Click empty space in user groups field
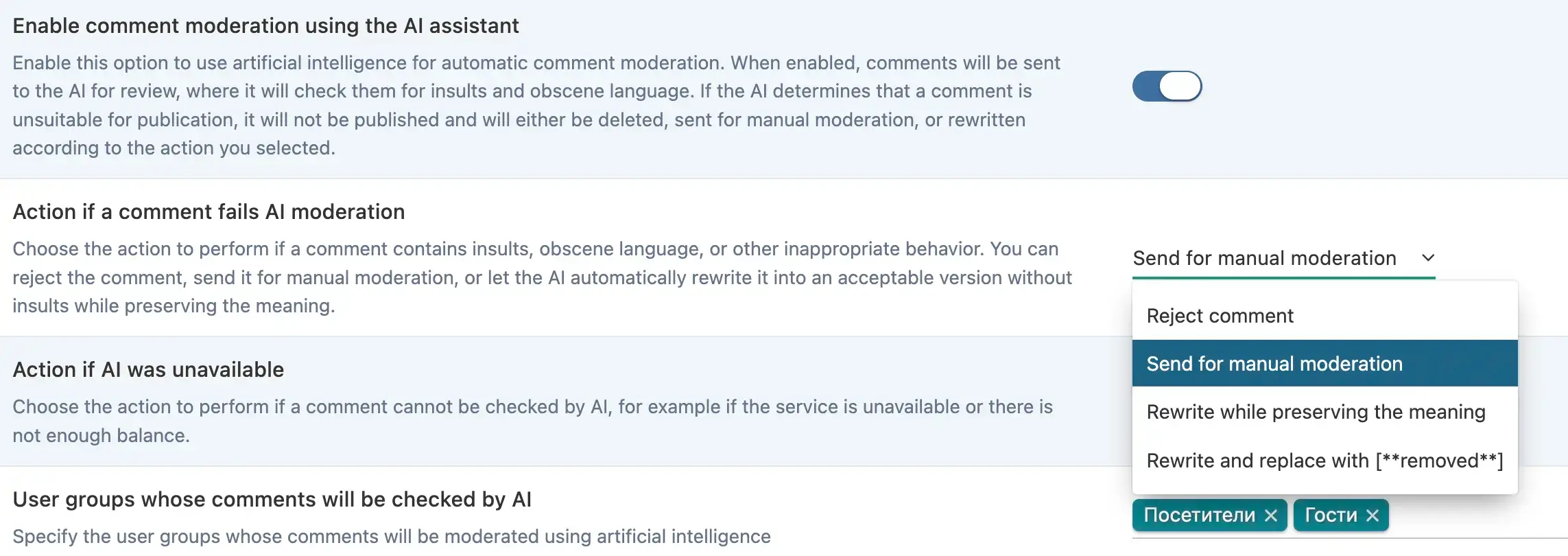 coord(1475,516)
